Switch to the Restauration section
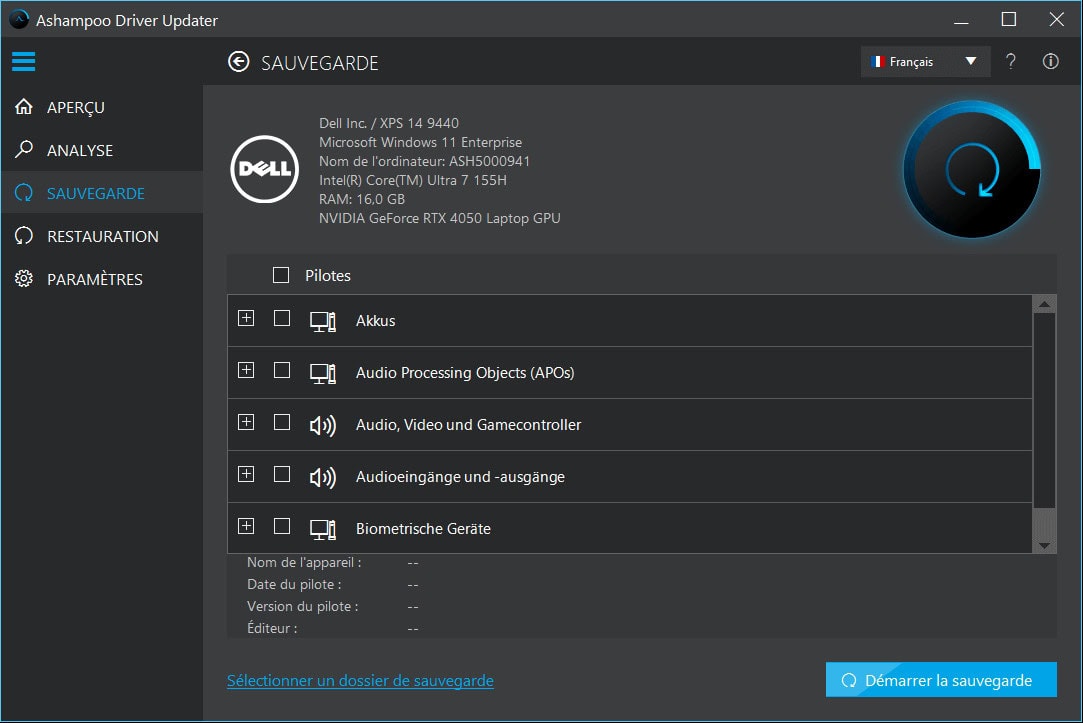 pyautogui.click(x=103, y=236)
